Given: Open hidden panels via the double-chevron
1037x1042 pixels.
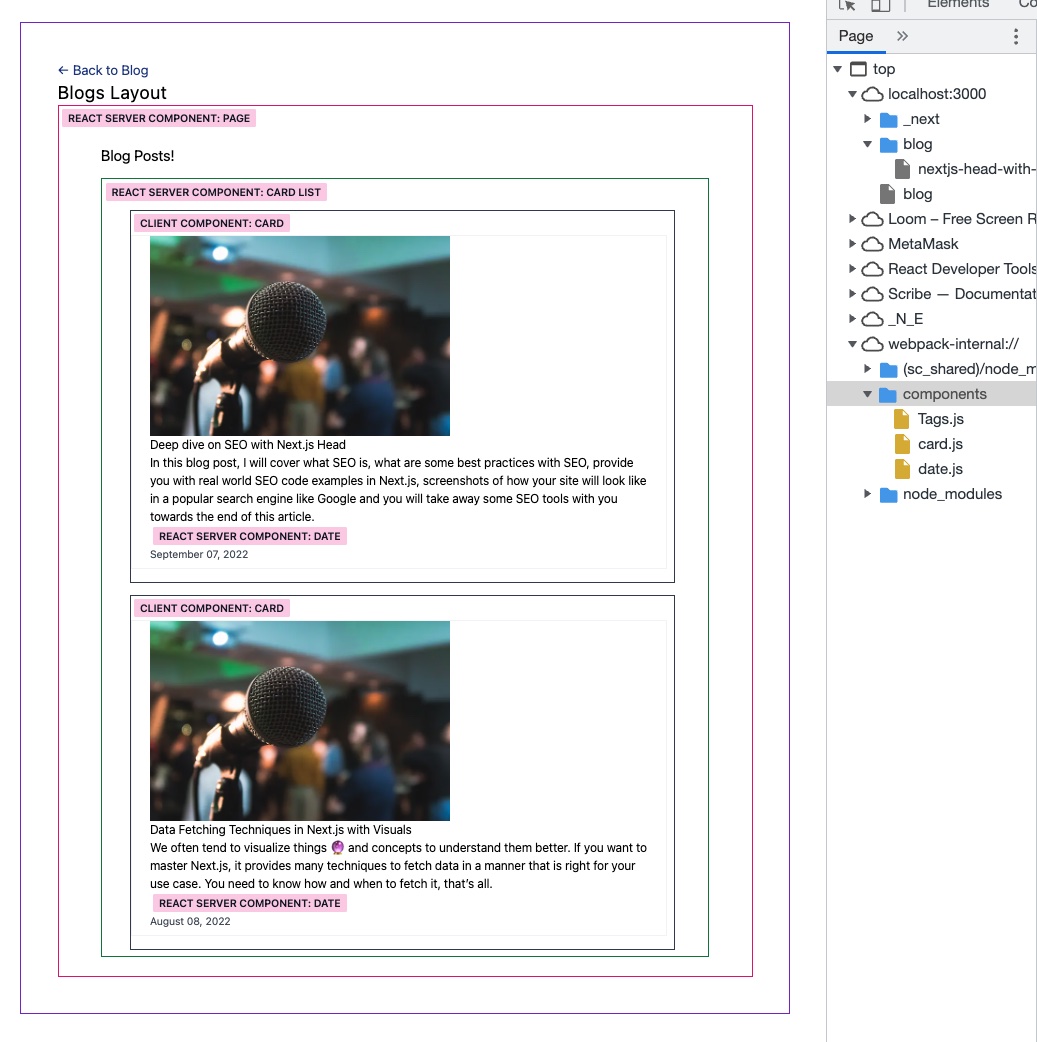Looking at the screenshot, I should pyautogui.click(x=901, y=36).
